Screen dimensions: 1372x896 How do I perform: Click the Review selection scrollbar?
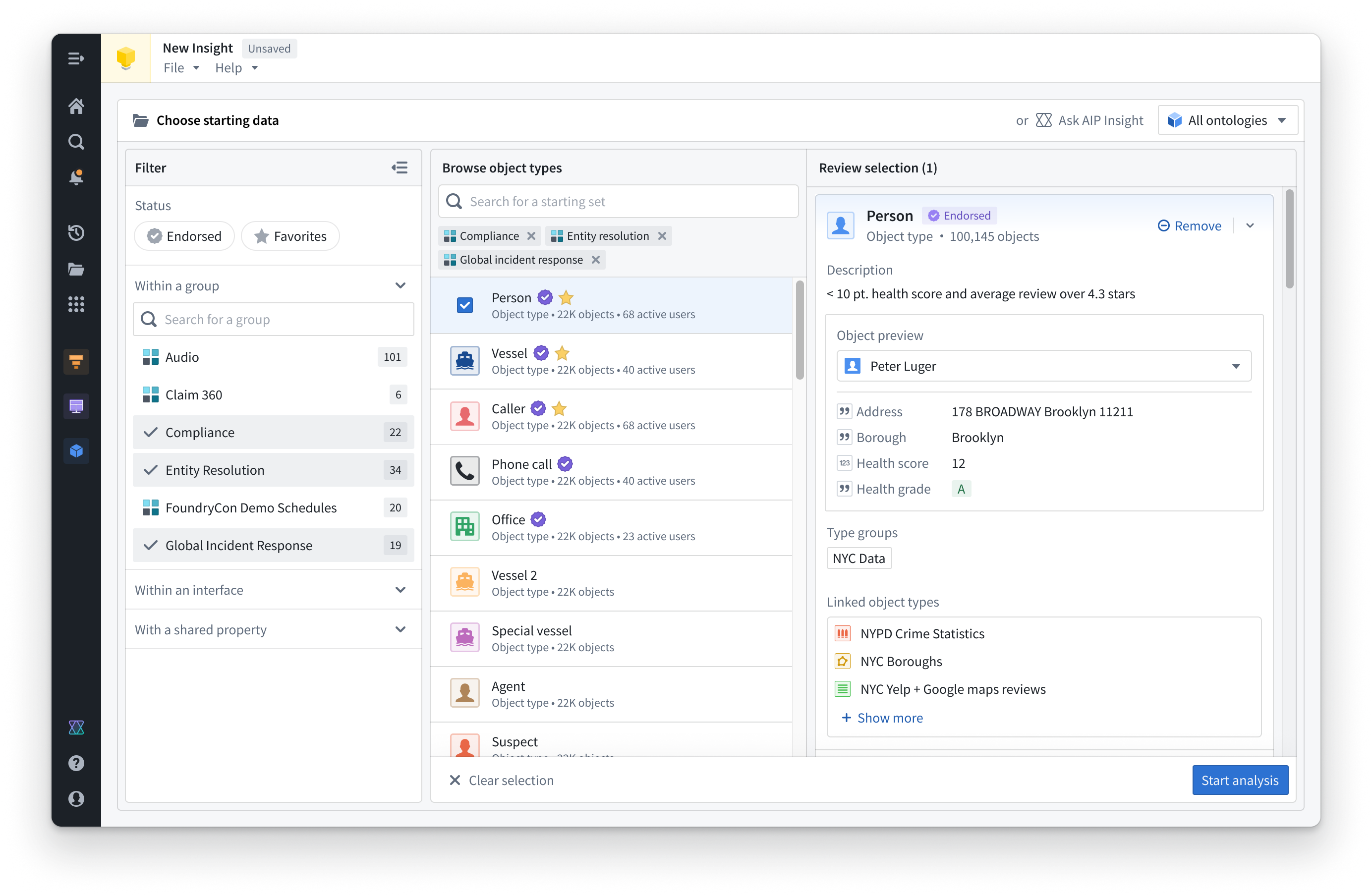click(x=1289, y=239)
